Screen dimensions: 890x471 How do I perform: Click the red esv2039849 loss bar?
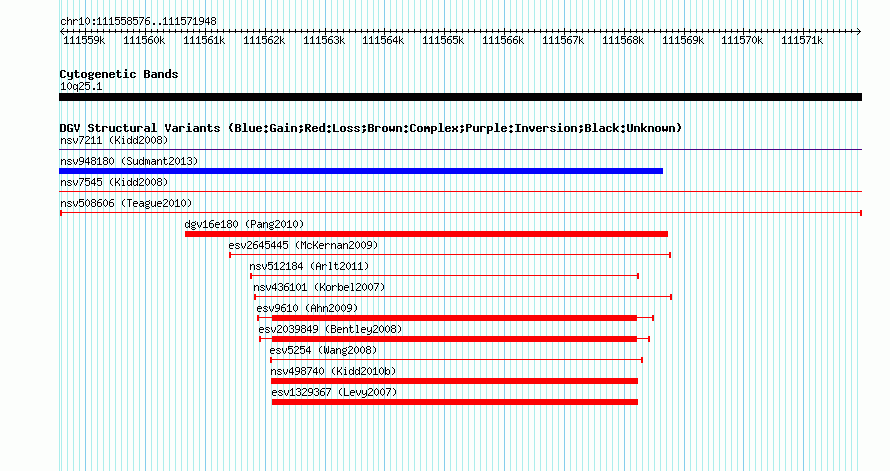(454, 339)
